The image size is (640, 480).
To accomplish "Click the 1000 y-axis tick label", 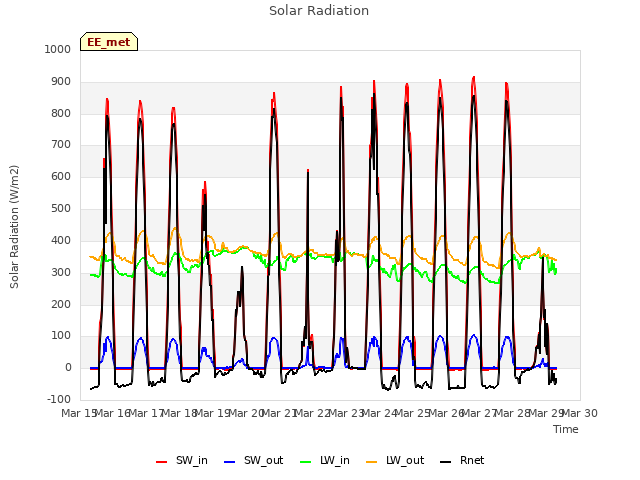I will (58, 49).
